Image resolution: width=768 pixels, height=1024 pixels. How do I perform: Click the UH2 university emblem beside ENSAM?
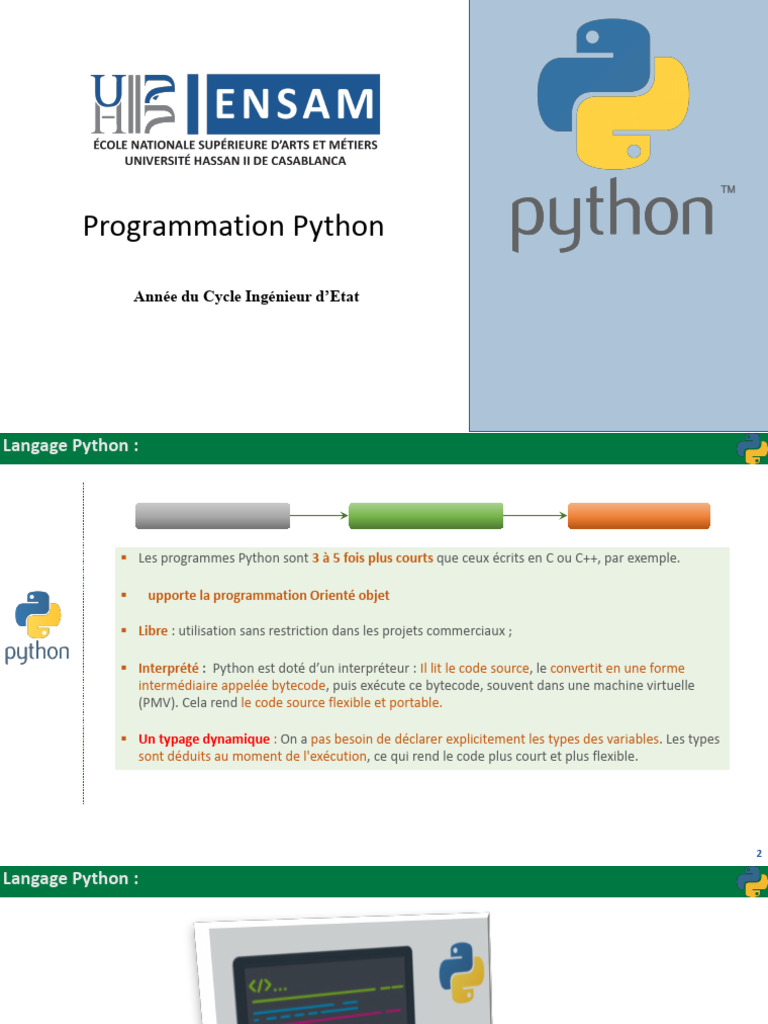(133, 104)
